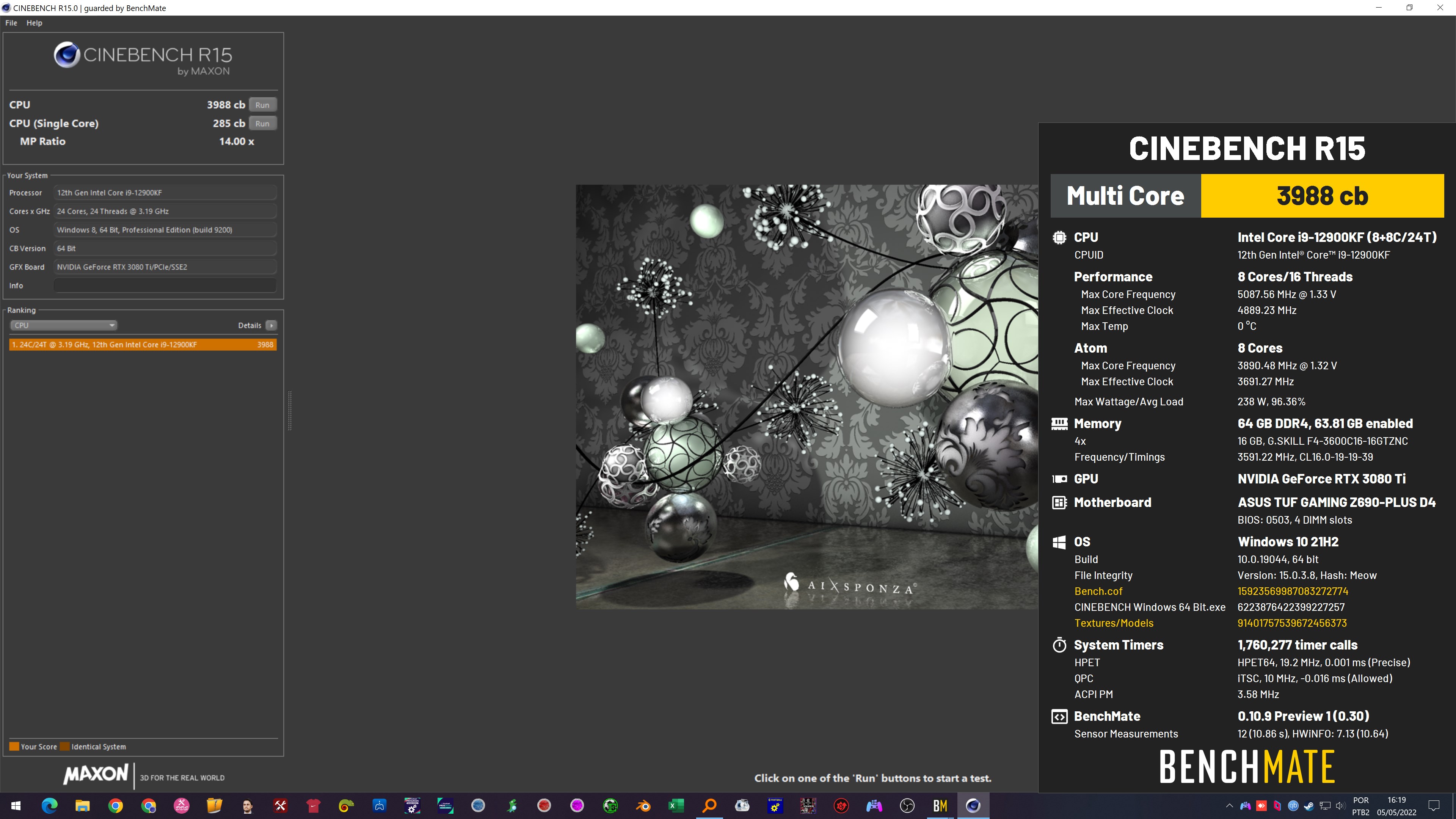Click the GFX Board field
Image resolution: width=1456 pixels, height=819 pixels.
click(x=165, y=267)
